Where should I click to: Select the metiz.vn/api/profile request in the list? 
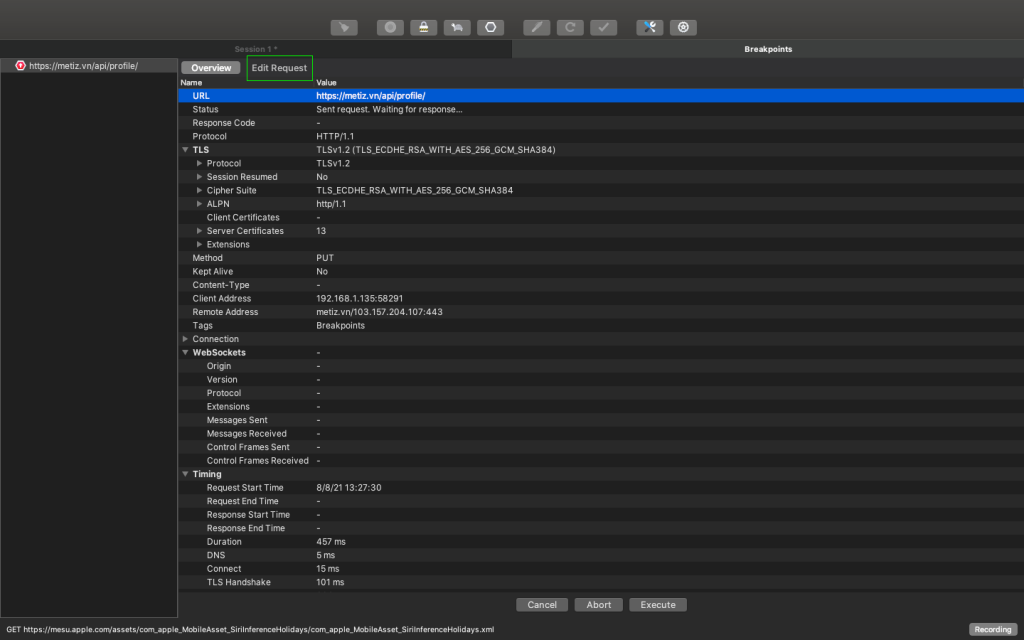(x=89, y=66)
